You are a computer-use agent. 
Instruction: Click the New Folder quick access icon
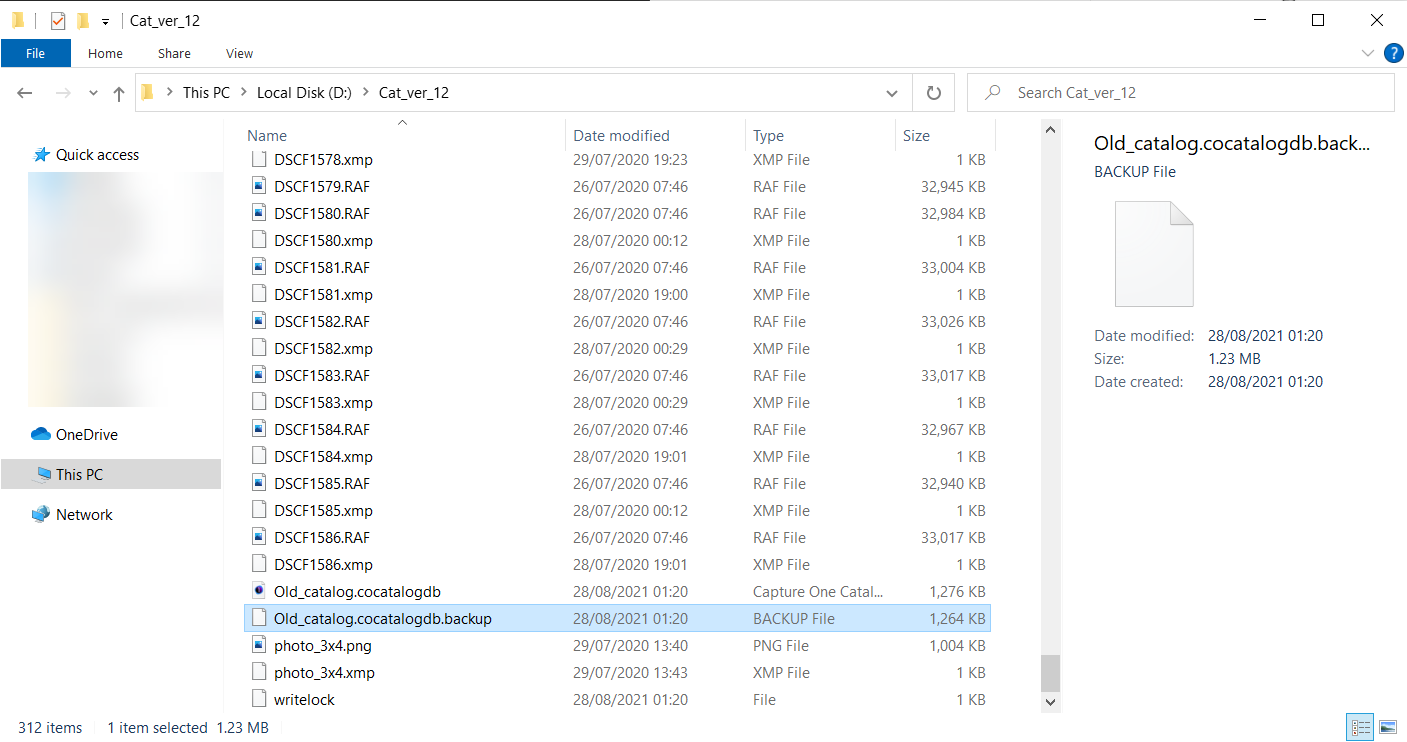click(x=83, y=20)
